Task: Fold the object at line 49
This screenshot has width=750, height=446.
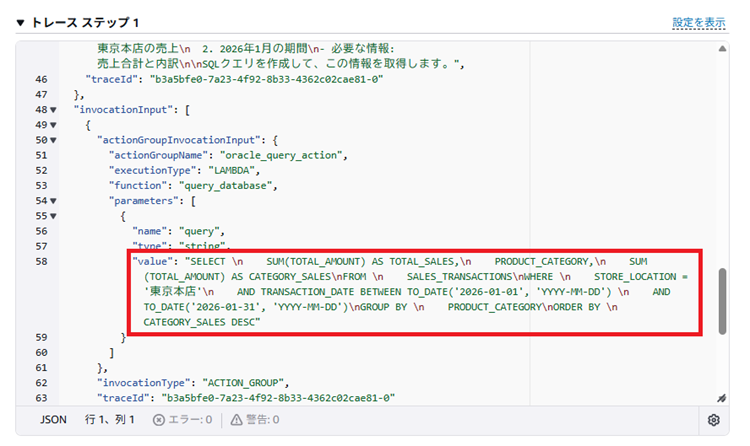Action: coord(53,125)
